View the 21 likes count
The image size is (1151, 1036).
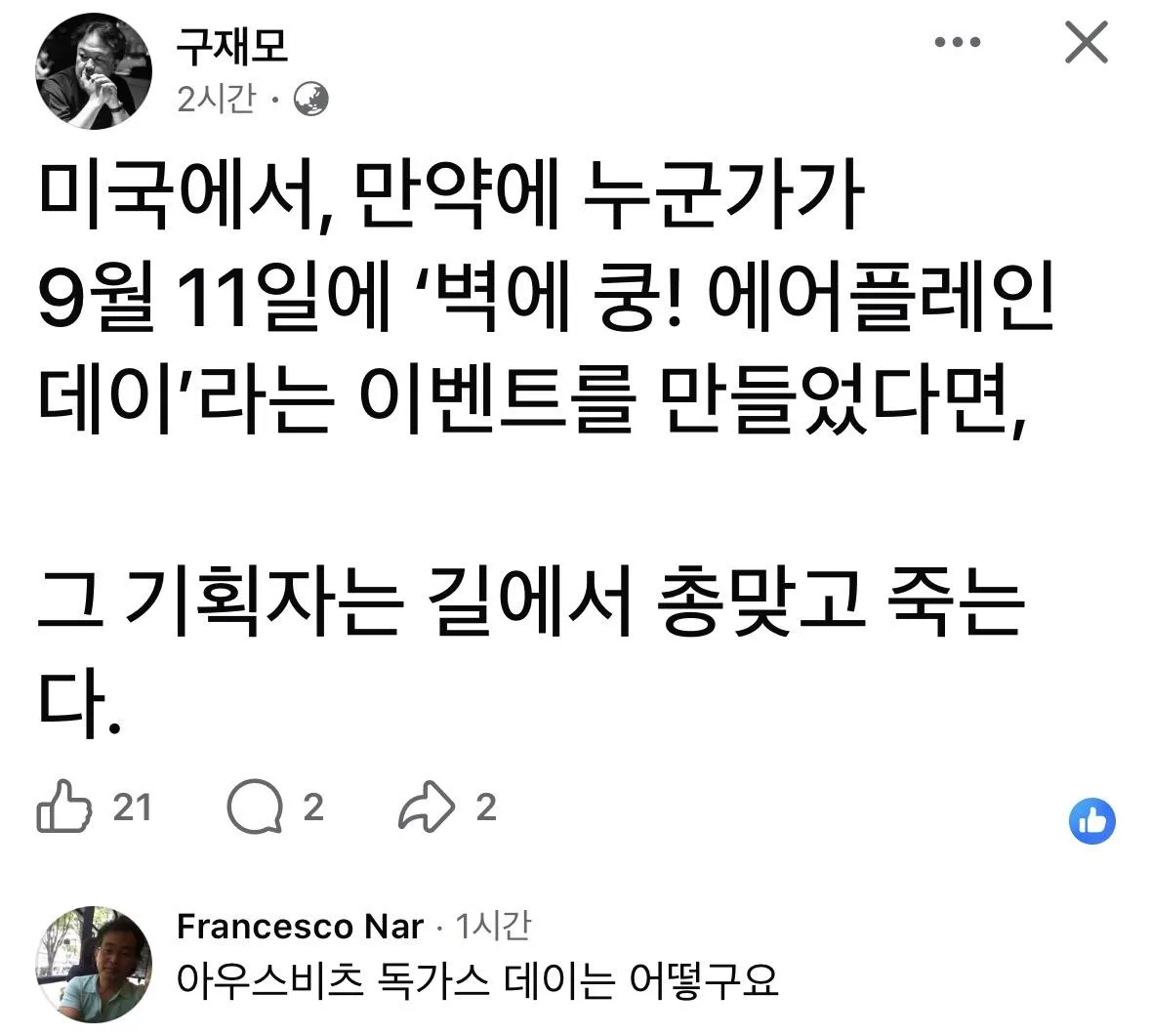132,808
